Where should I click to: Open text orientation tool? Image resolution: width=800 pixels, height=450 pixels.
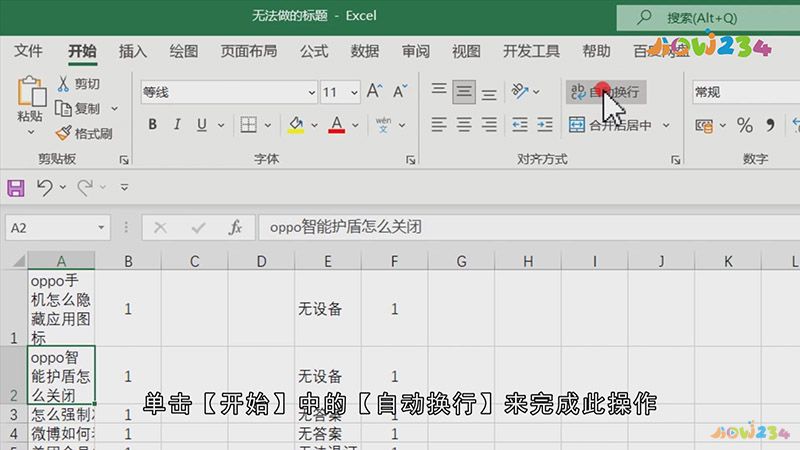pyautogui.click(x=519, y=92)
